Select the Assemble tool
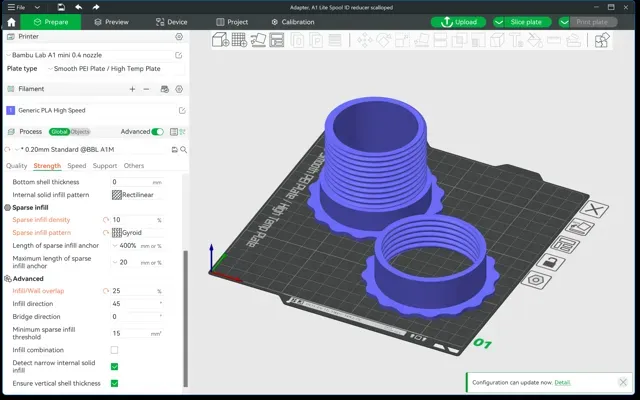This screenshot has width=640, height=400. pos(573,40)
